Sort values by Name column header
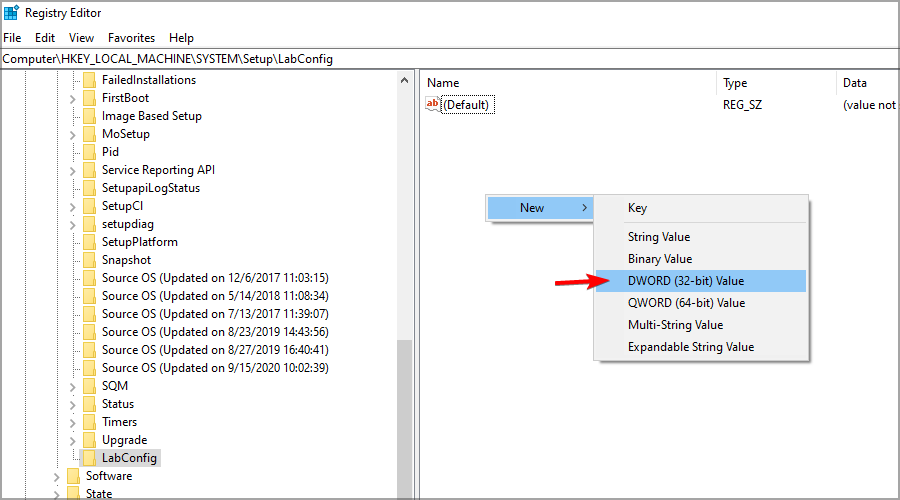This screenshot has width=900, height=500. (x=568, y=83)
